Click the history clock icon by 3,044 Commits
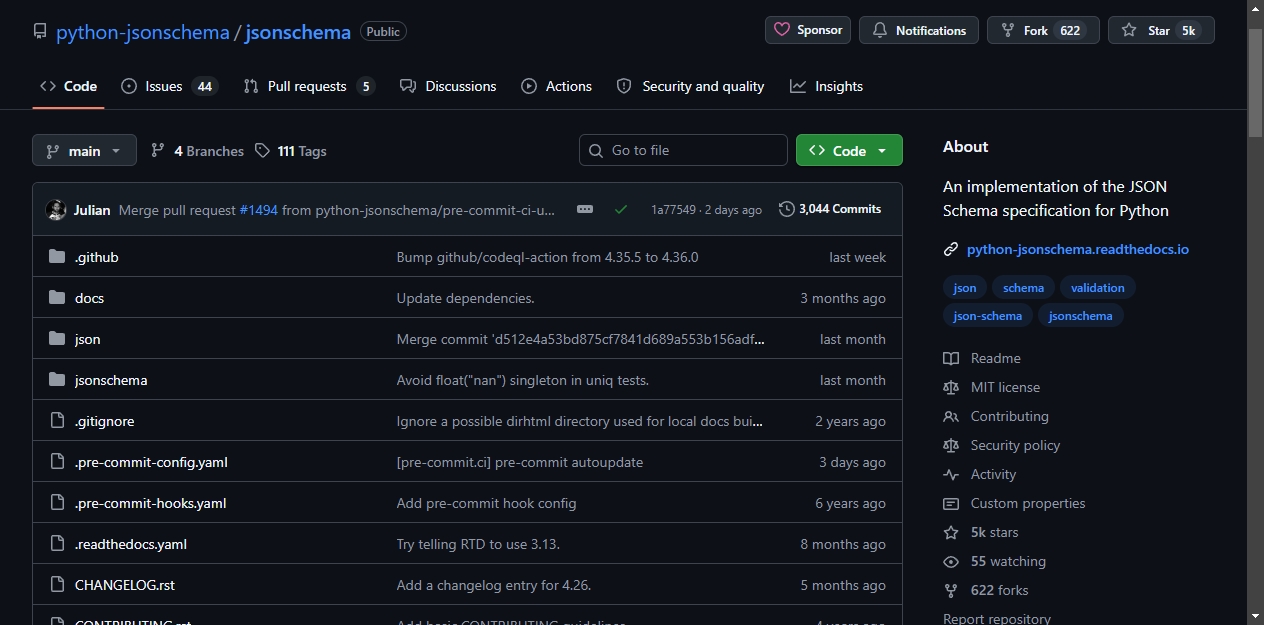Viewport: 1264px width, 625px height. 787,209
